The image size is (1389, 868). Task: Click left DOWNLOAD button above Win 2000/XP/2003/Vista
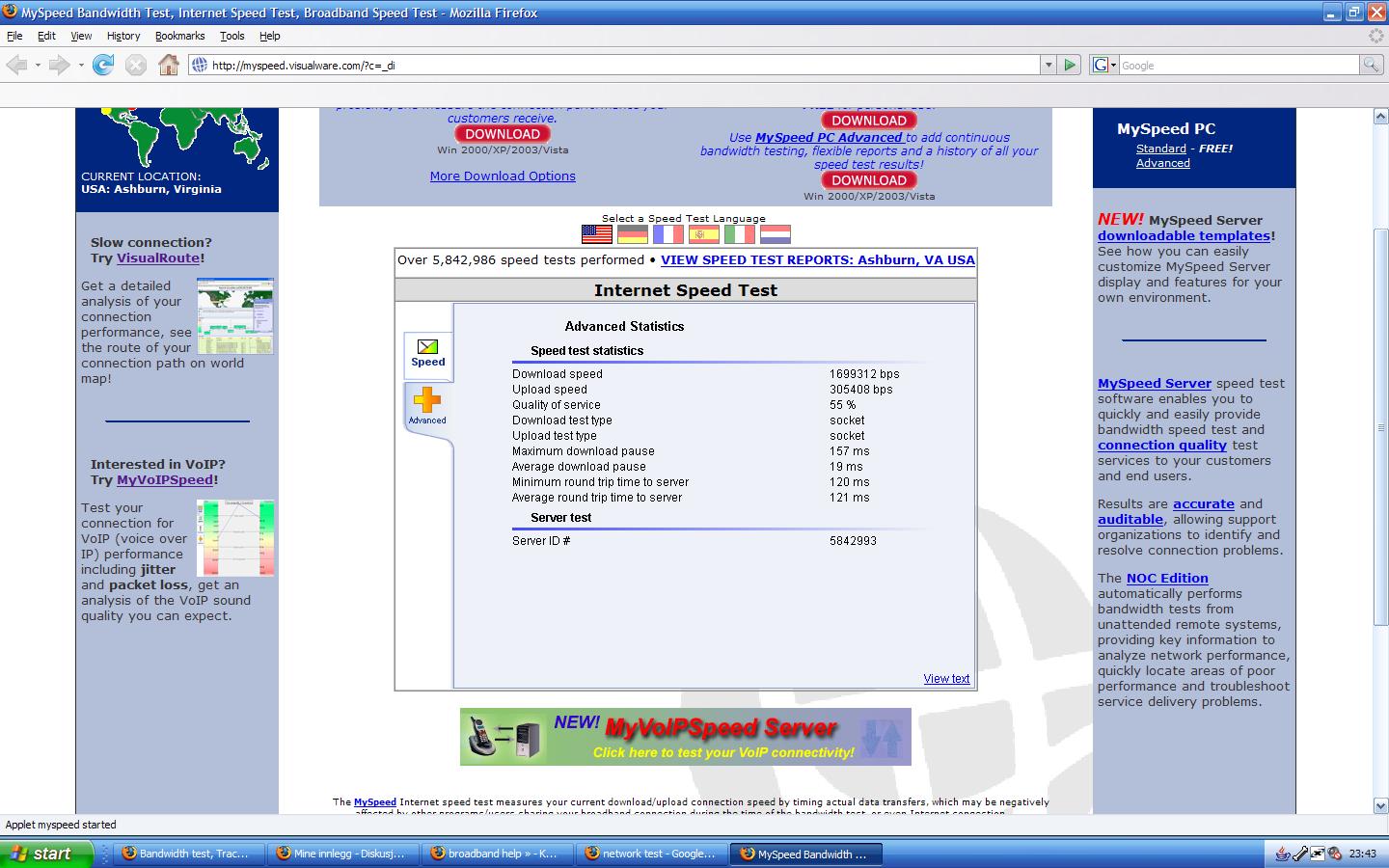click(x=502, y=134)
